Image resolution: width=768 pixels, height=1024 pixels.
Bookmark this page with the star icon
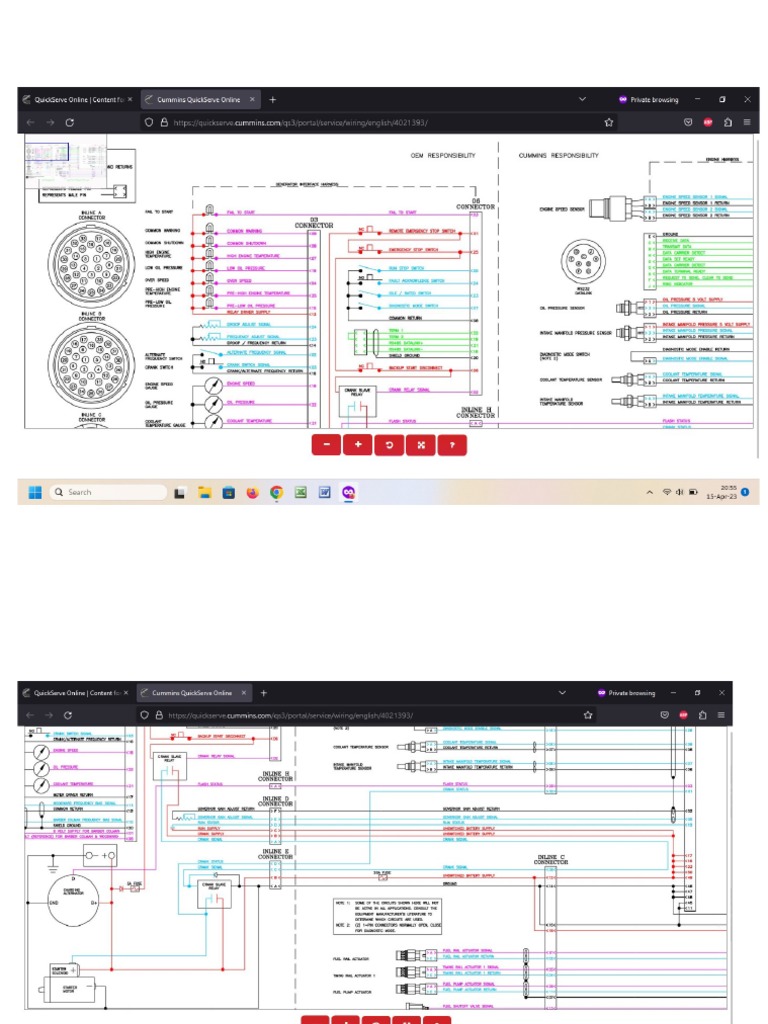[x=608, y=122]
